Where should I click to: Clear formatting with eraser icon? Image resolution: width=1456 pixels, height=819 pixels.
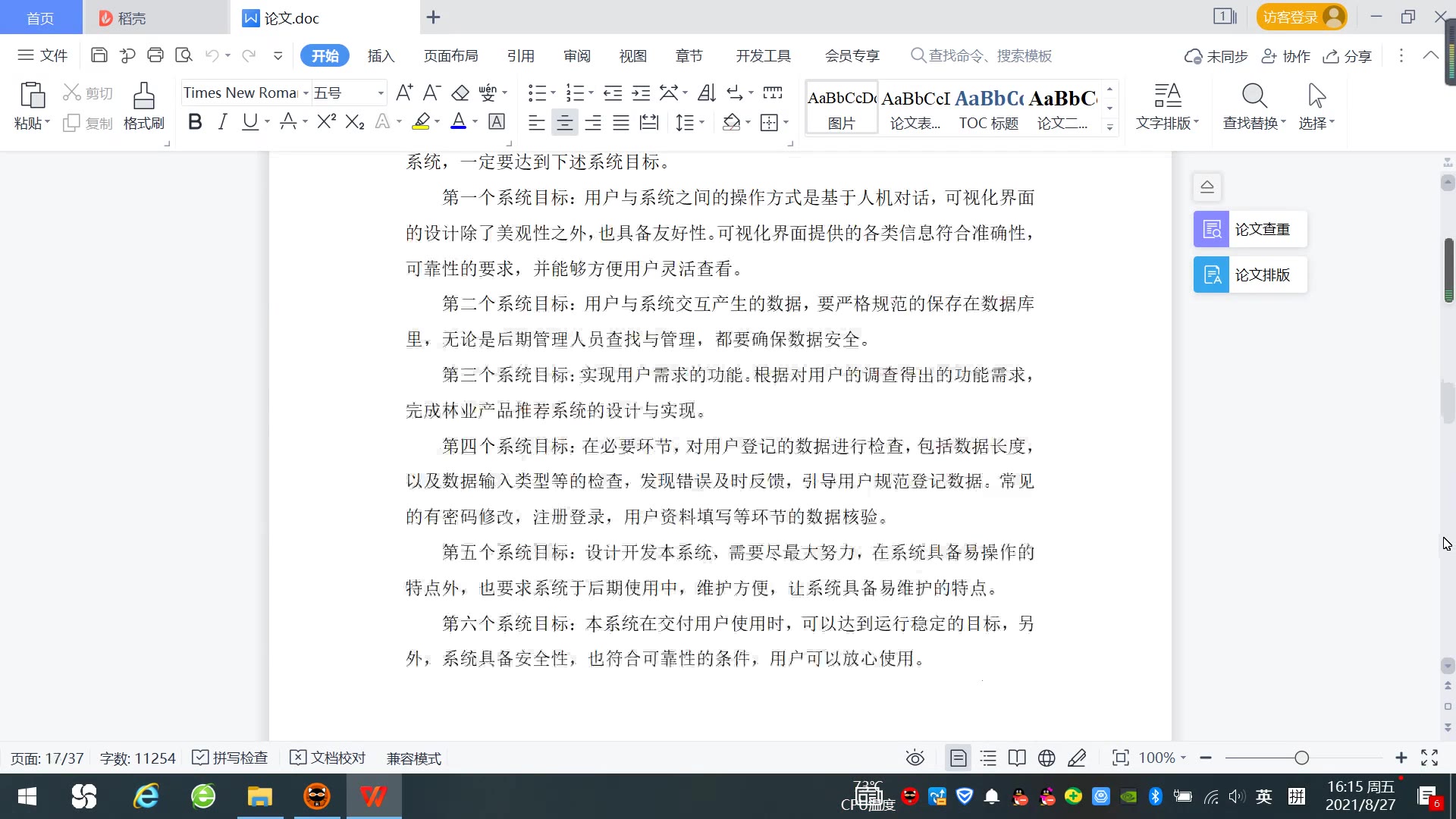(460, 93)
